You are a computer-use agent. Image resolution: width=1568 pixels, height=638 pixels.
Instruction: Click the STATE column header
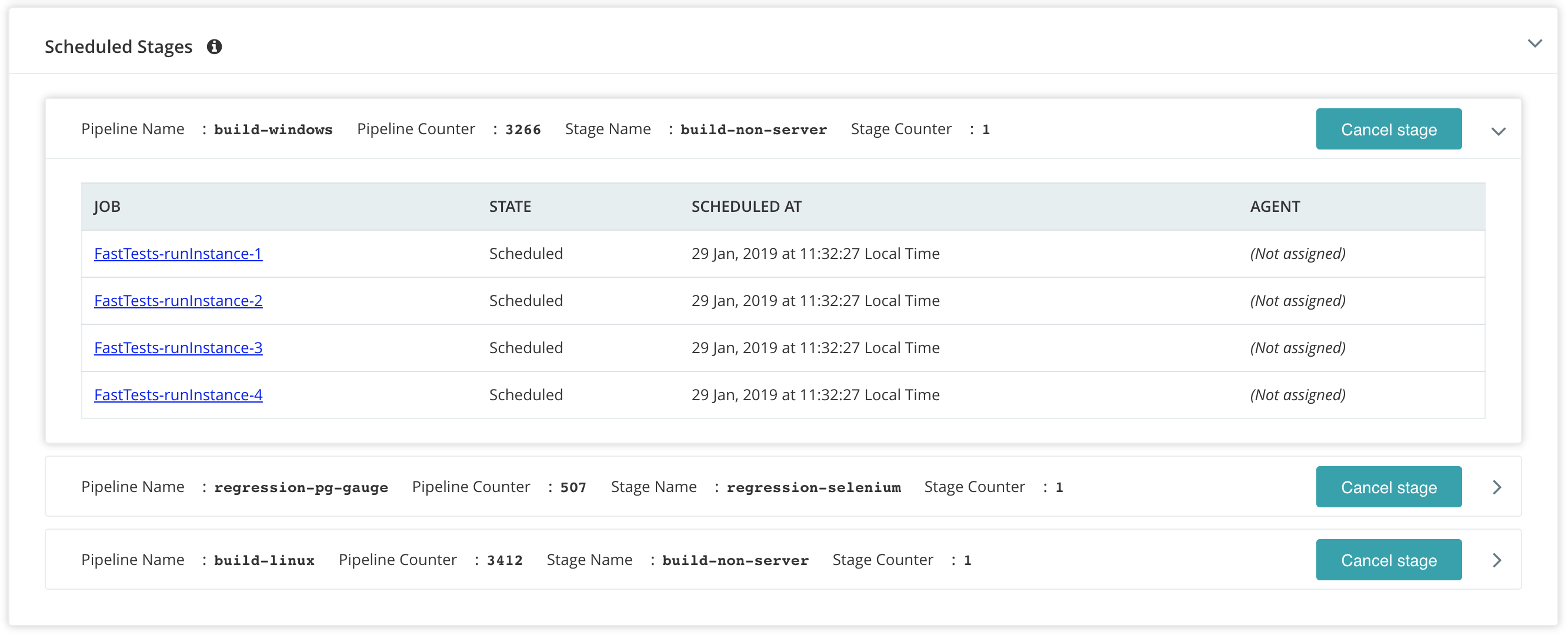[x=510, y=207]
